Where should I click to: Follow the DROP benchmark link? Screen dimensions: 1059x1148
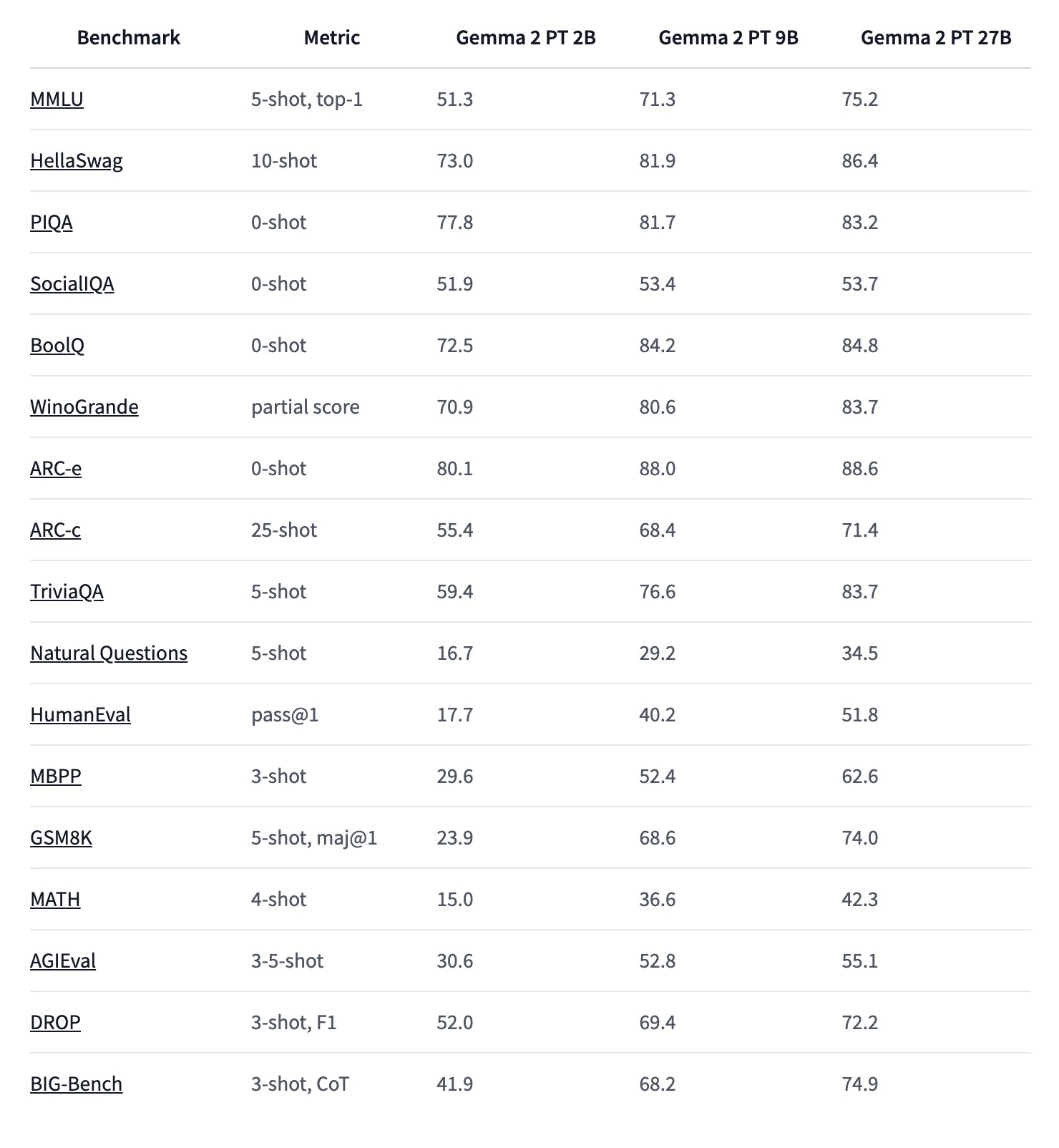tap(55, 1022)
